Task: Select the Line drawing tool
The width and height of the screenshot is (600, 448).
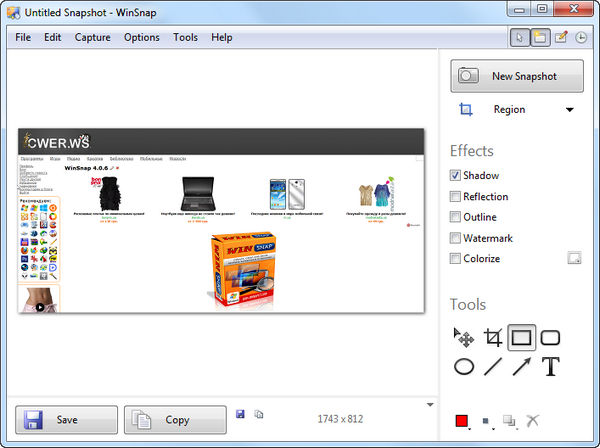Action: (492, 367)
